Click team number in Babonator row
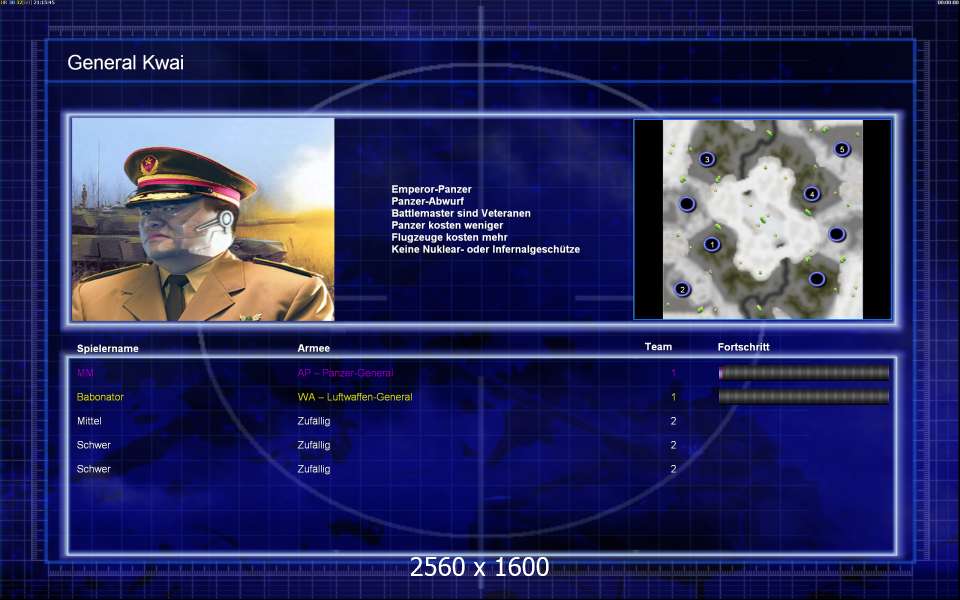Viewport: 960px width, 600px height. point(673,397)
